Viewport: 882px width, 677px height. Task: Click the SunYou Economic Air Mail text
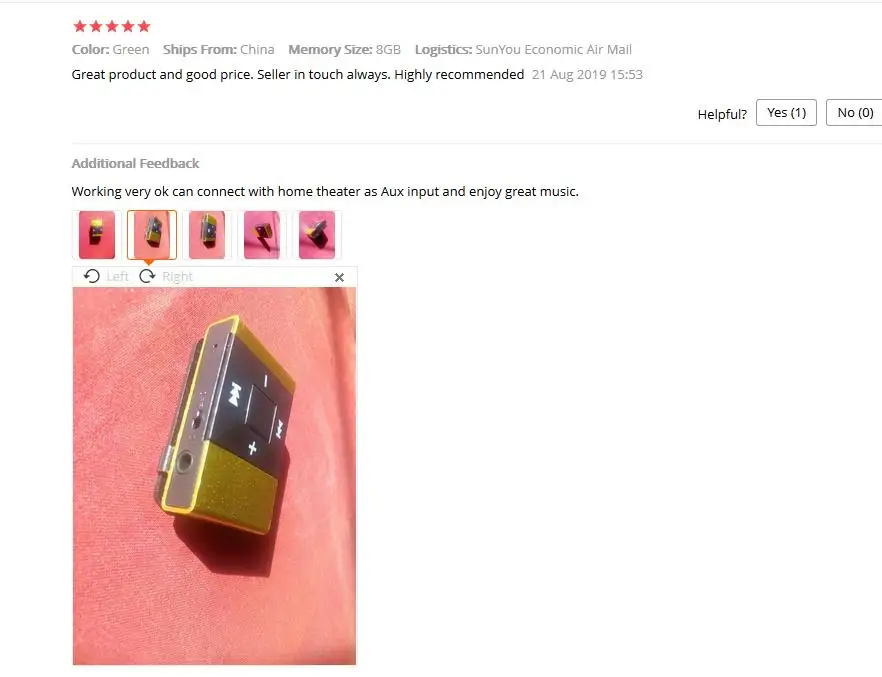[554, 49]
